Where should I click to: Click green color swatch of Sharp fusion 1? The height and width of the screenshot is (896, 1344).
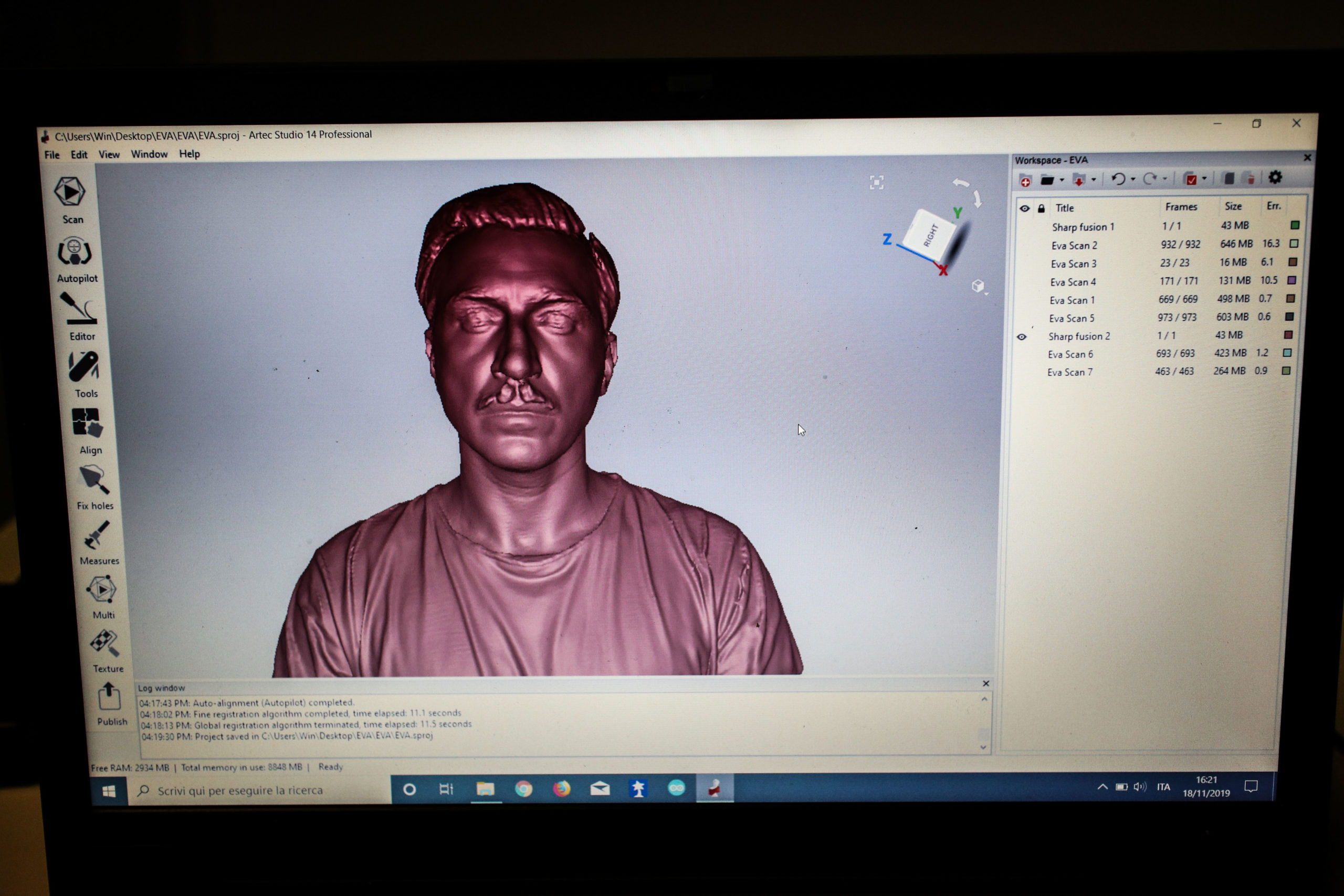click(x=1295, y=225)
